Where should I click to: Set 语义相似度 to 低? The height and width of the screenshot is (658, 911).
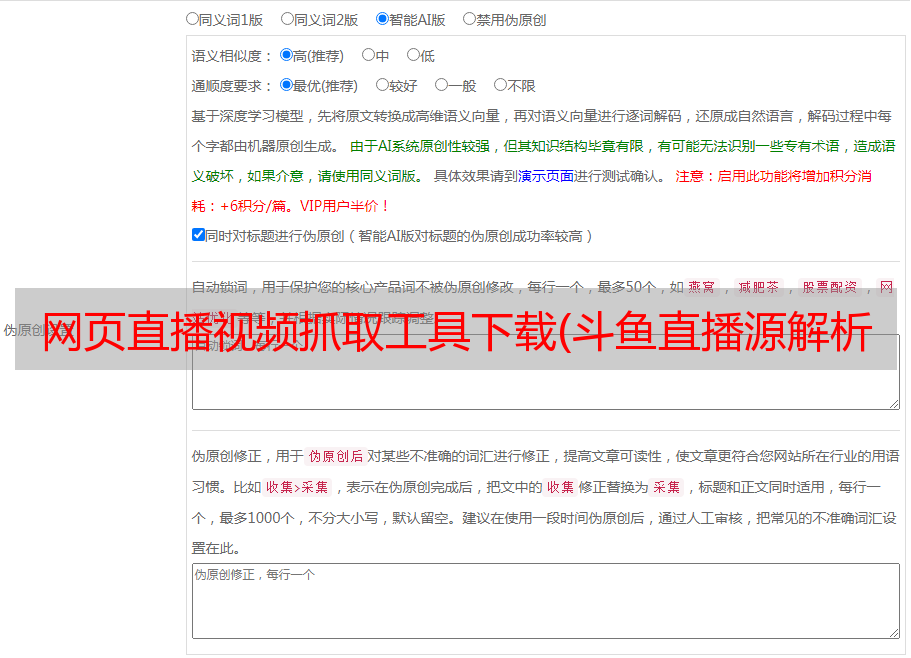tap(413, 55)
